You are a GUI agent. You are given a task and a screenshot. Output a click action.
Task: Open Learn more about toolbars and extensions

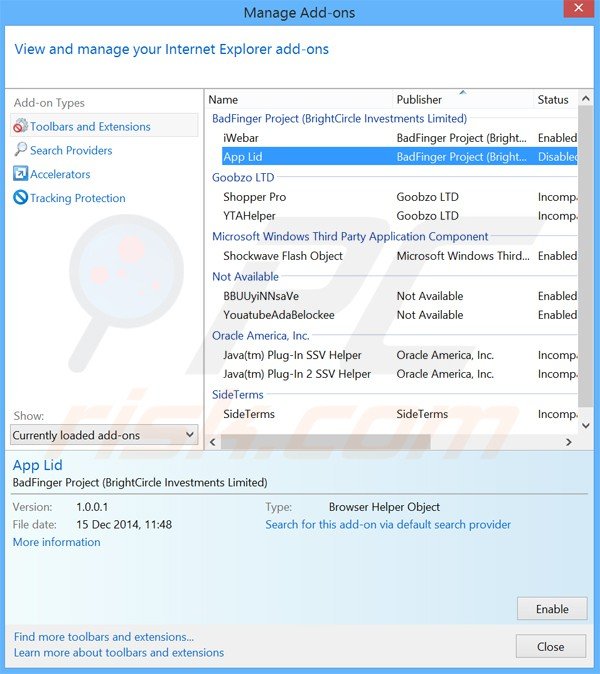(119, 653)
